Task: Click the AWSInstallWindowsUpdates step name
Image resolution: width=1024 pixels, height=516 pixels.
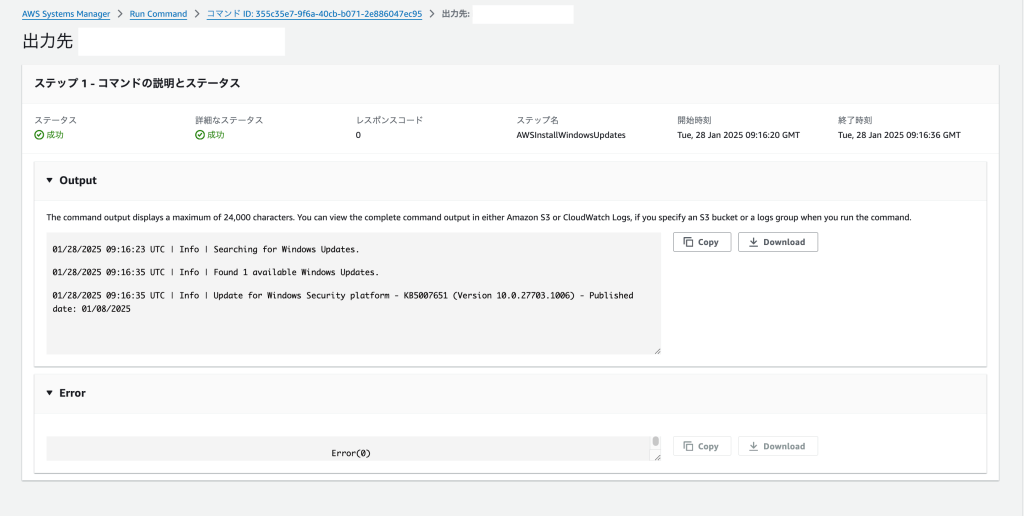Action: coord(571,135)
